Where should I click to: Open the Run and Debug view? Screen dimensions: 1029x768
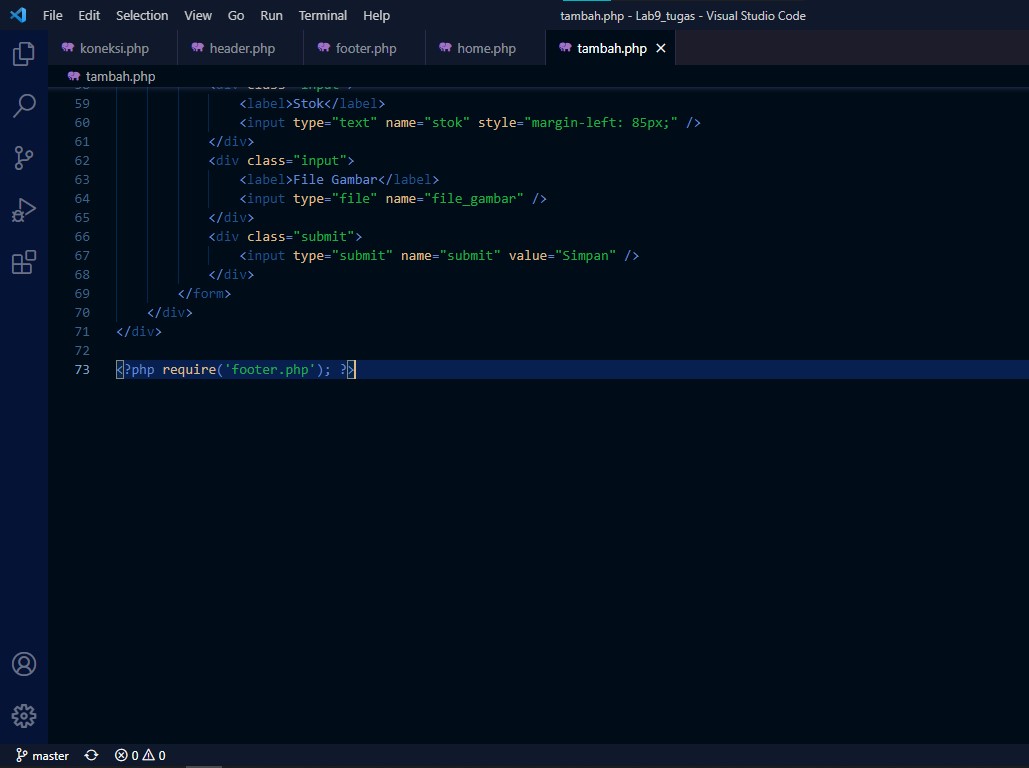[x=24, y=210]
